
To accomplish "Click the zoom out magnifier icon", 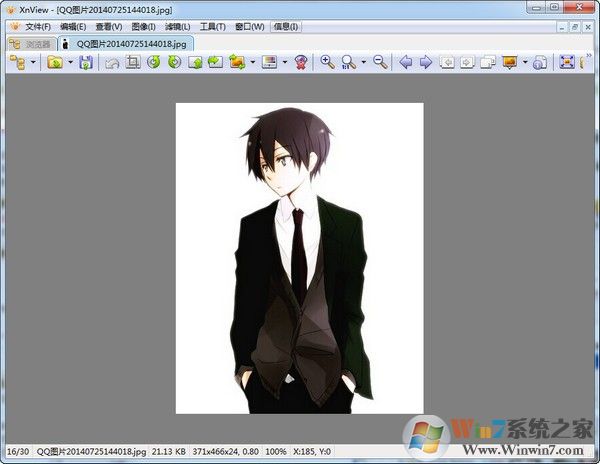I will click(380, 62).
